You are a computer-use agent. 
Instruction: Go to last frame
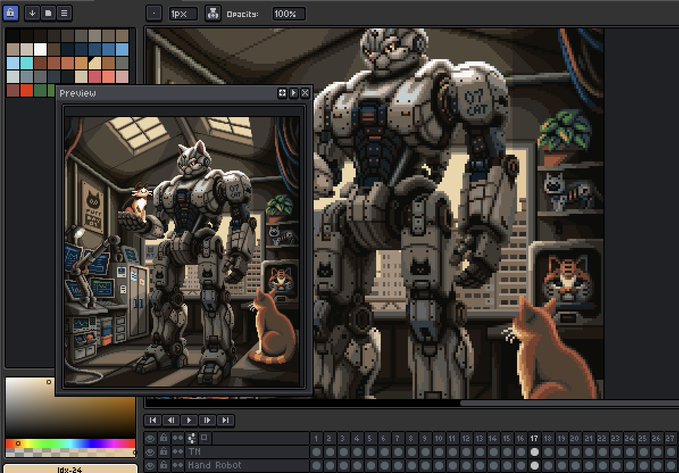[225, 420]
